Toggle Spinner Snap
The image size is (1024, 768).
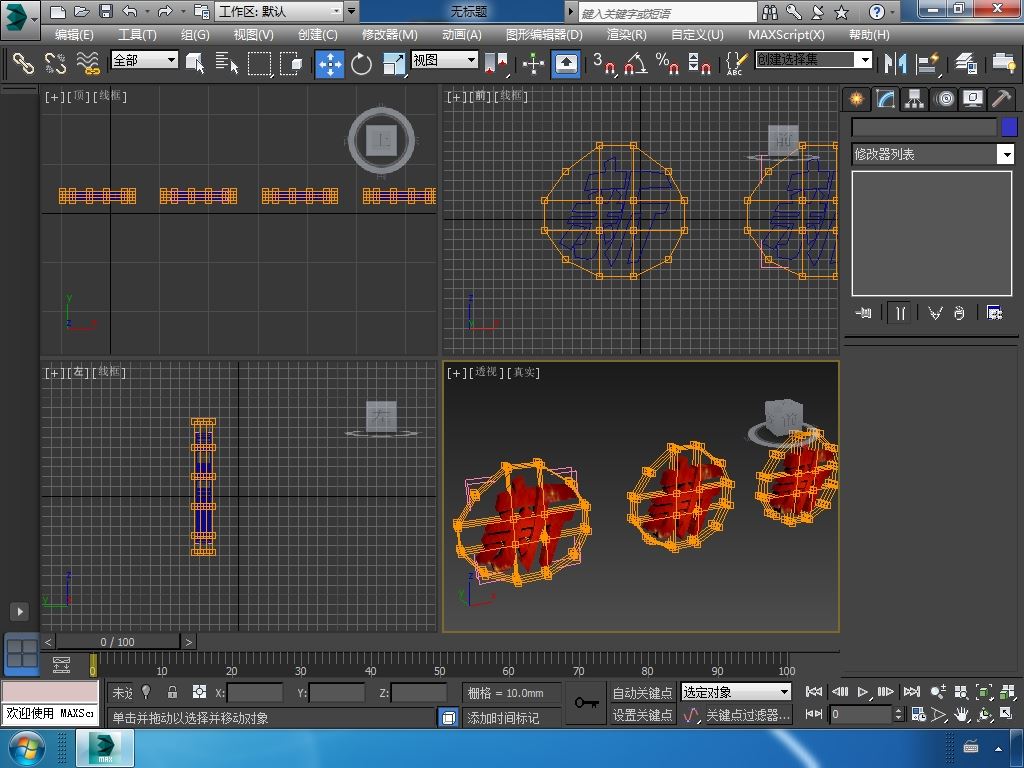[x=699, y=63]
